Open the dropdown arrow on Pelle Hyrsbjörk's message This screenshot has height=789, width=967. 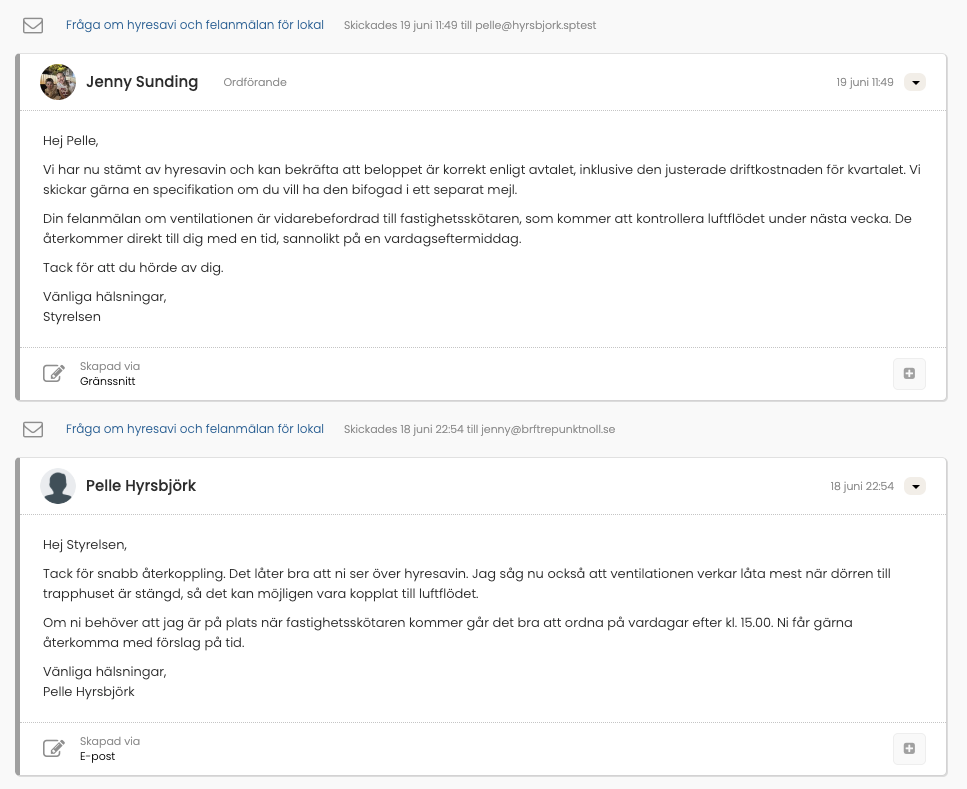point(915,486)
